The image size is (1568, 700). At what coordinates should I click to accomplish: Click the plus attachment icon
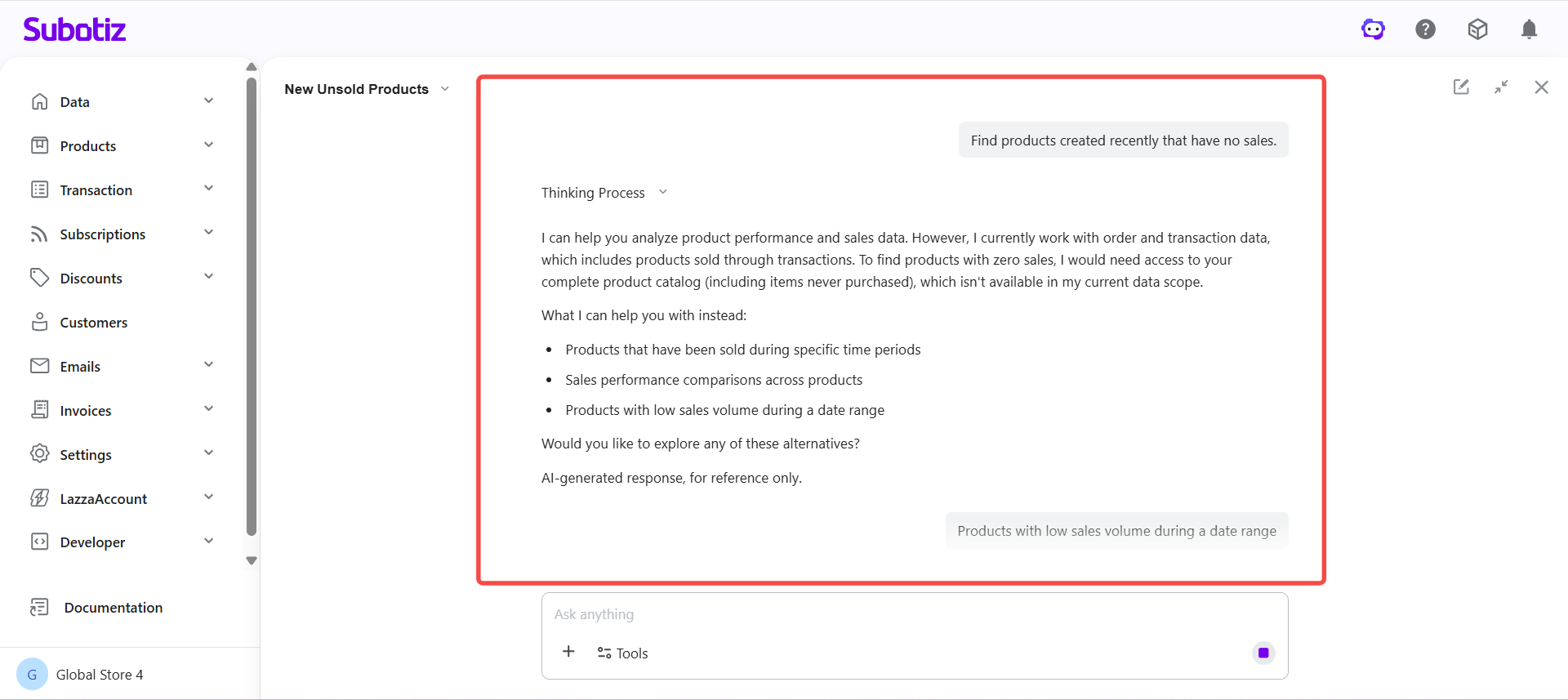point(568,652)
